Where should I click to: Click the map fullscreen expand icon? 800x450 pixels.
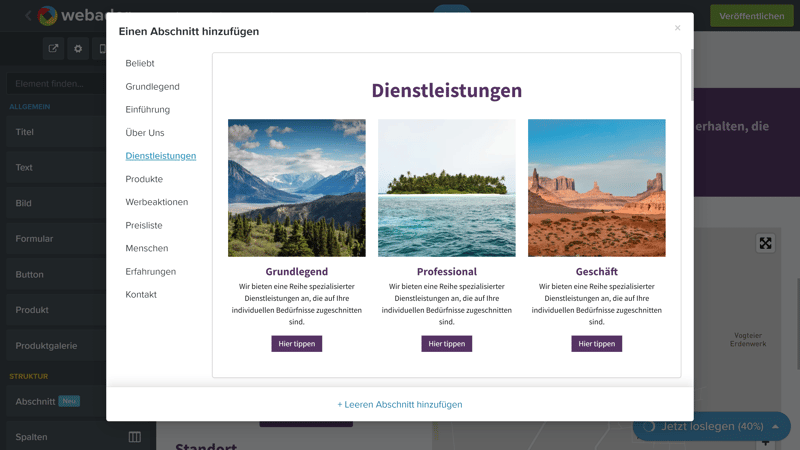point(765,243)
